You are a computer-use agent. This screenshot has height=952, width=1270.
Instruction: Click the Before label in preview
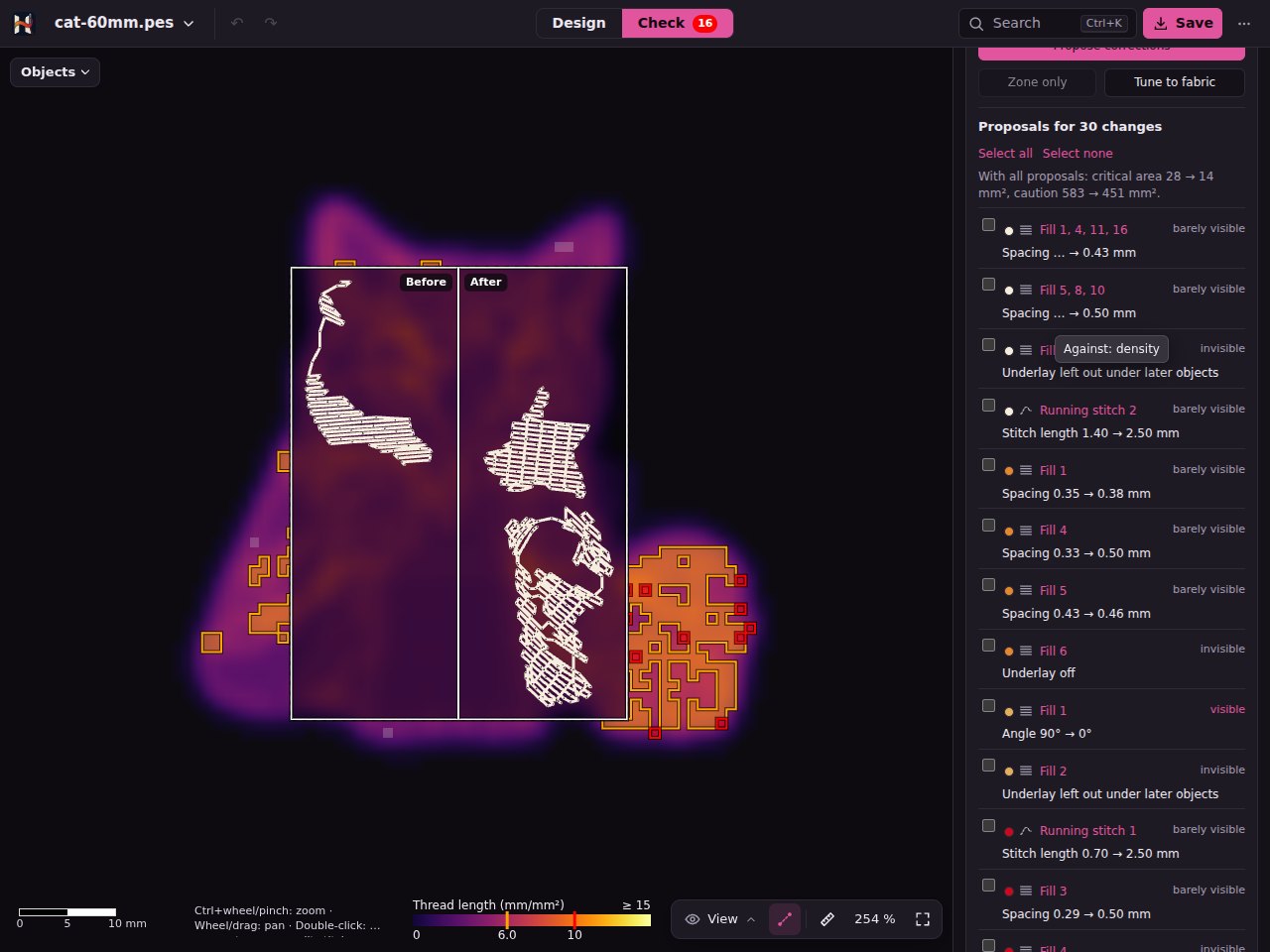click(426, 283)
